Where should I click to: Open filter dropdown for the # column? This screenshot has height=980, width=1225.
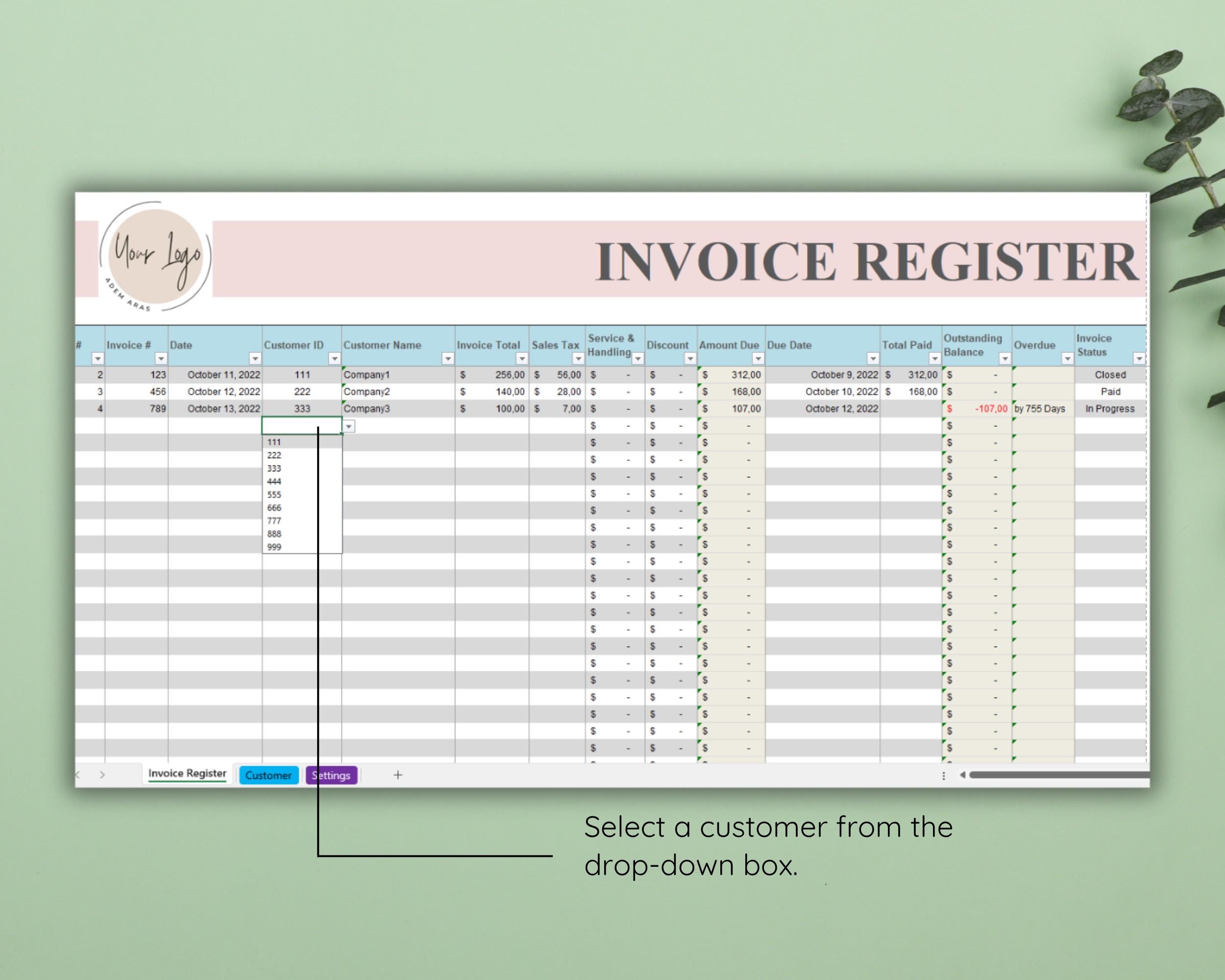click(x=98, y=359)
